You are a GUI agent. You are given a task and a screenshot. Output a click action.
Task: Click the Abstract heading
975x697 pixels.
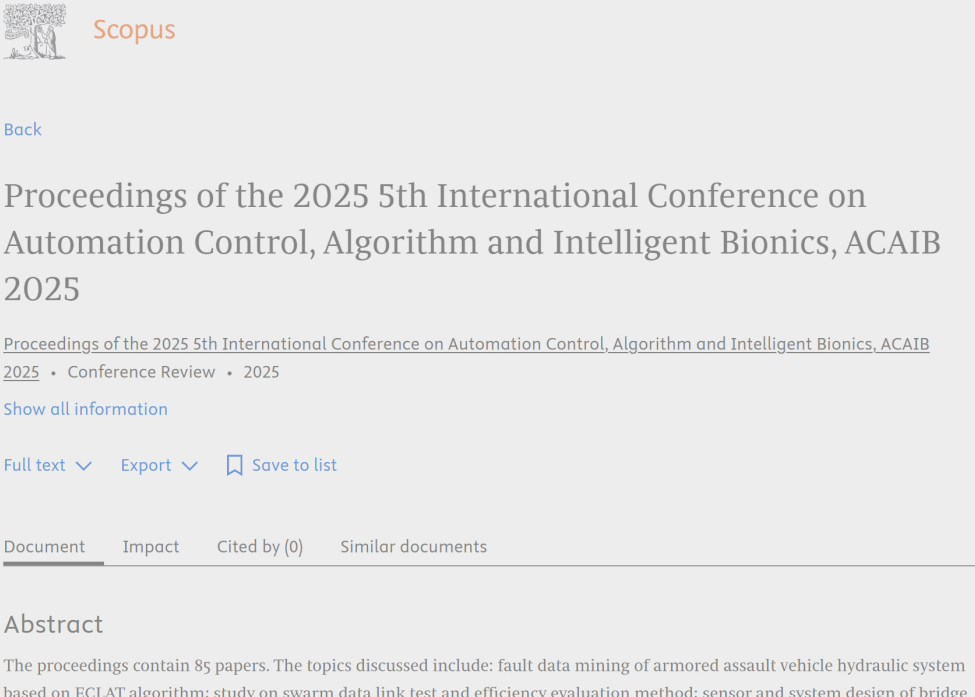pyautogui.click(x=53, y=624)
